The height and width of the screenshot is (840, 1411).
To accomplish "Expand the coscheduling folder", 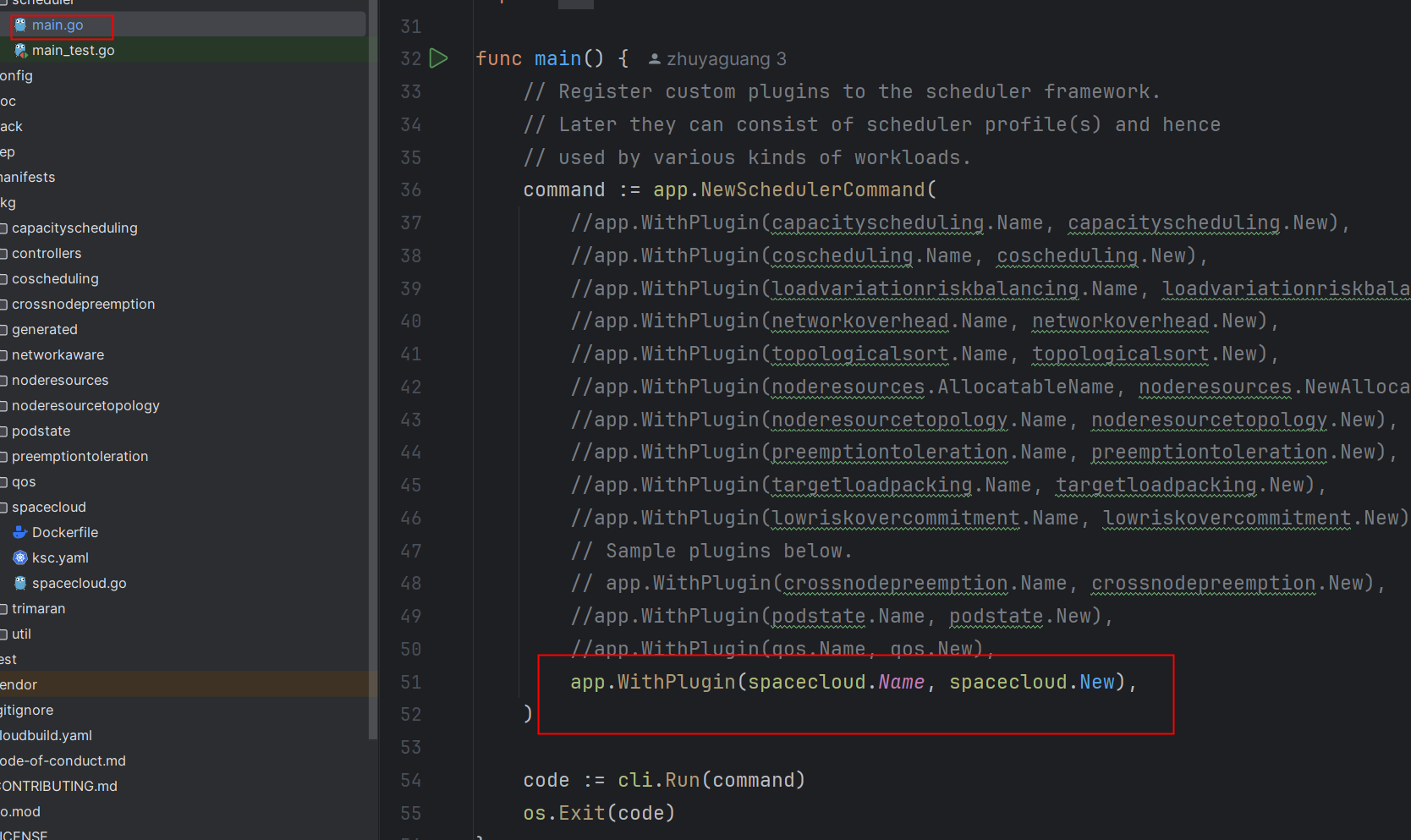I will [x=55, y=278].
